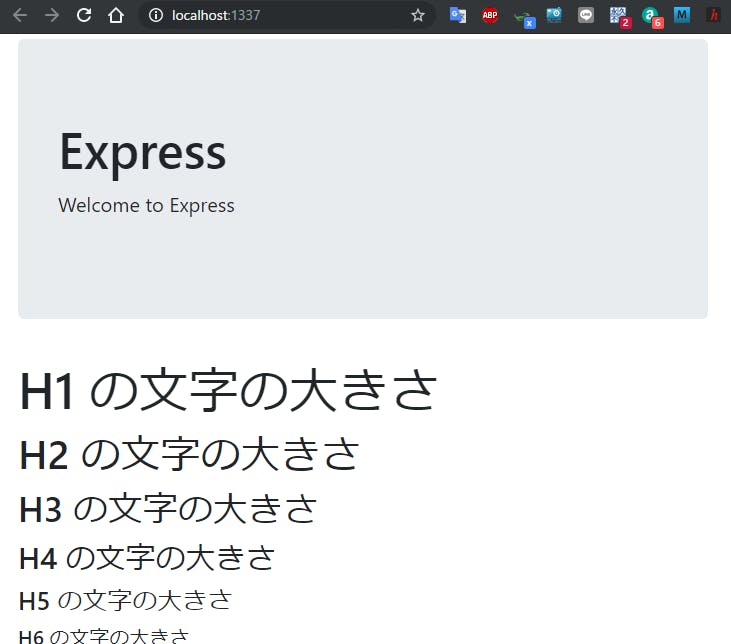Go back using the browser back arrow

tap(20, 15)
